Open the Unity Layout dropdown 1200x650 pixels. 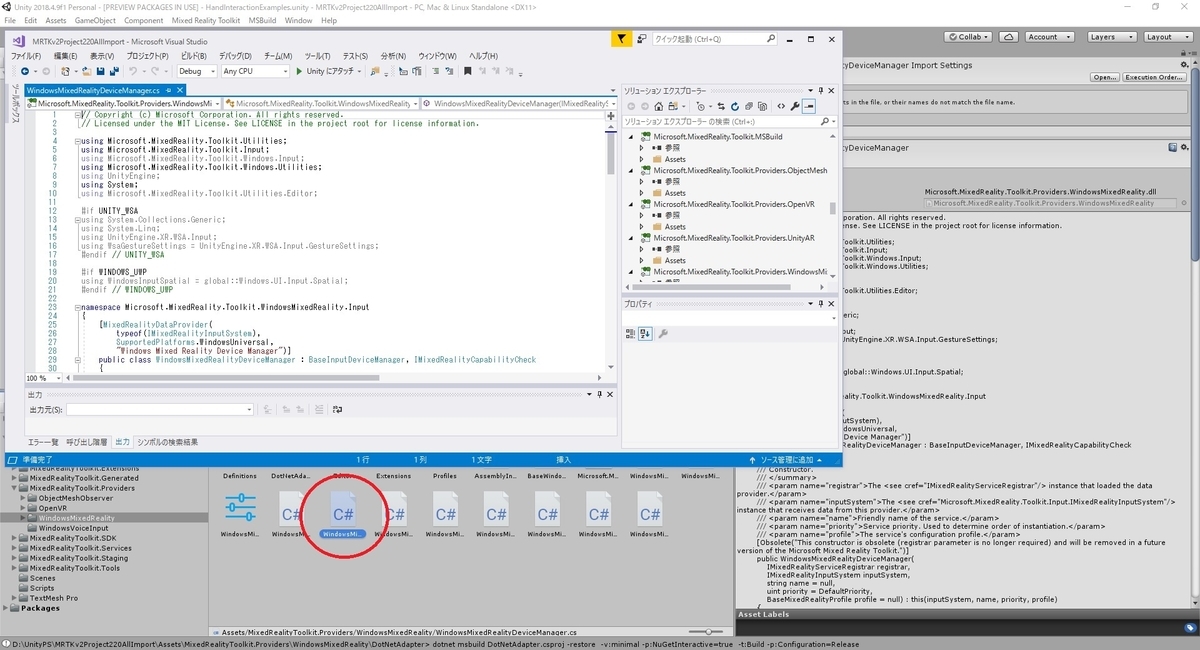click(1169, 37)
